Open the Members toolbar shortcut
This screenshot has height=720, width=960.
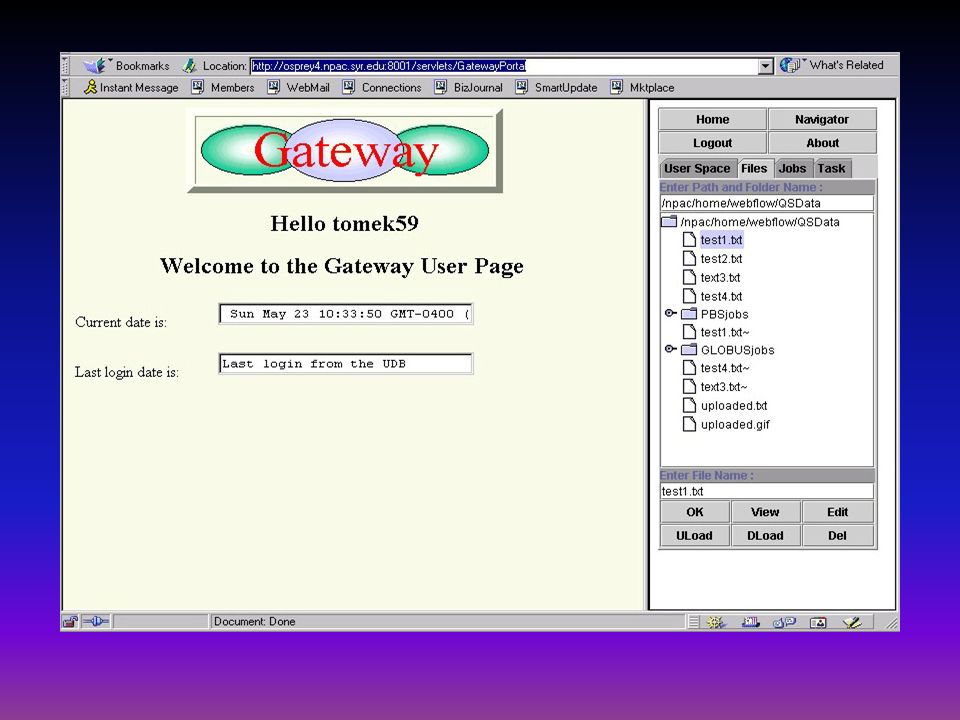point(223,88)
